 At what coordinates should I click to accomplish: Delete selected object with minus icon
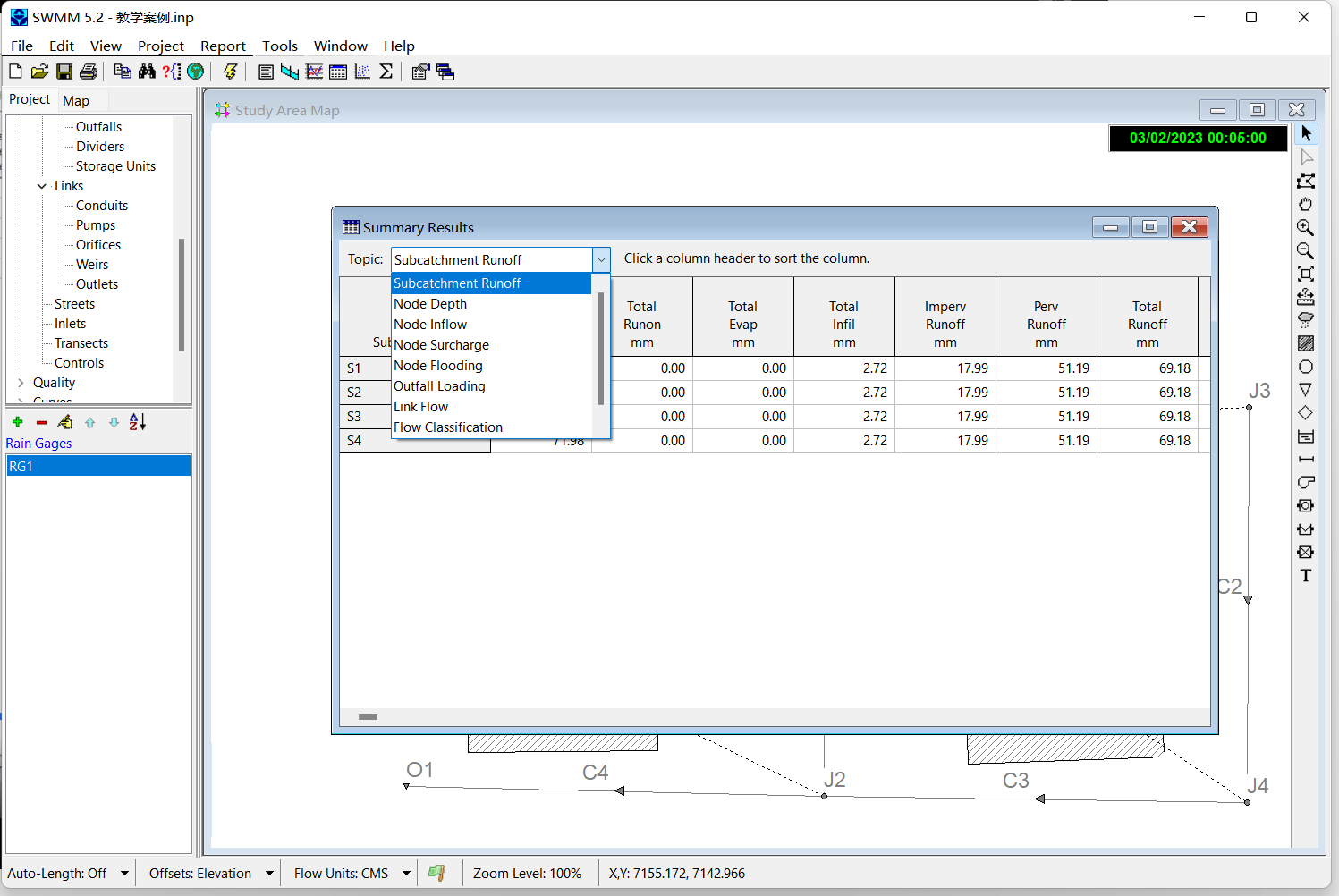(41, 422)
